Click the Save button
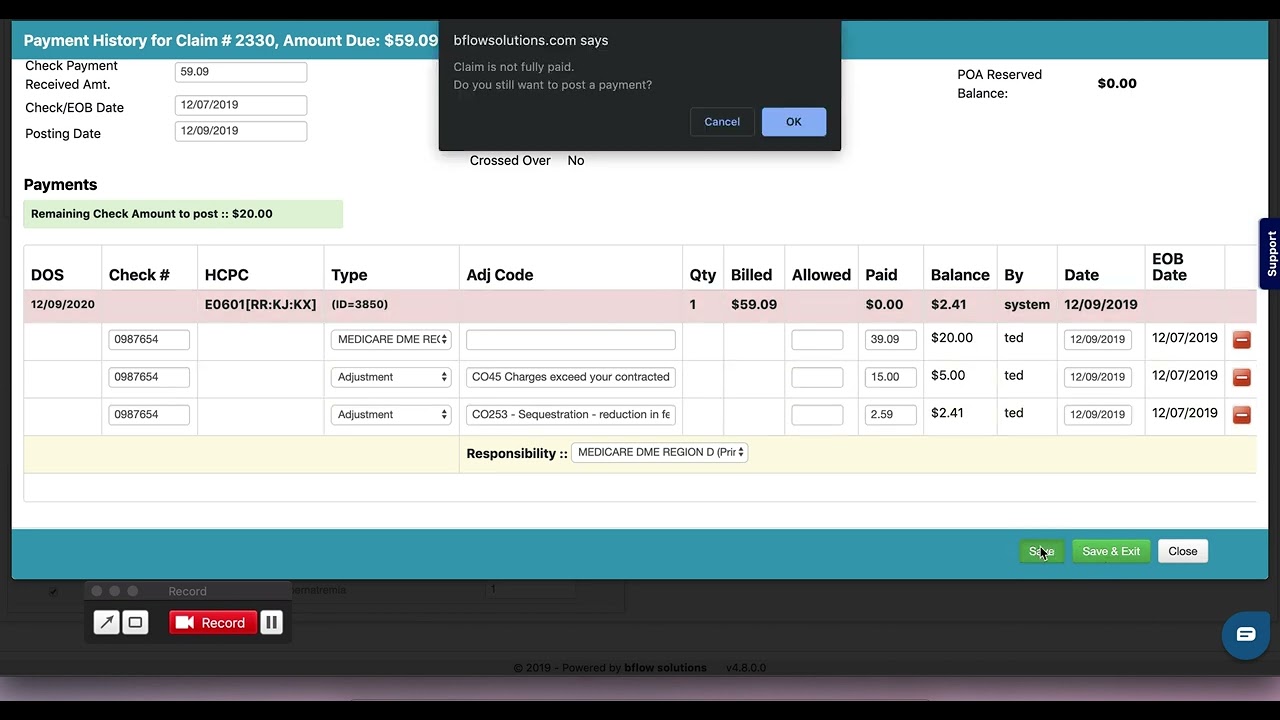1280x720 pixels. (x=1041, y=551)
